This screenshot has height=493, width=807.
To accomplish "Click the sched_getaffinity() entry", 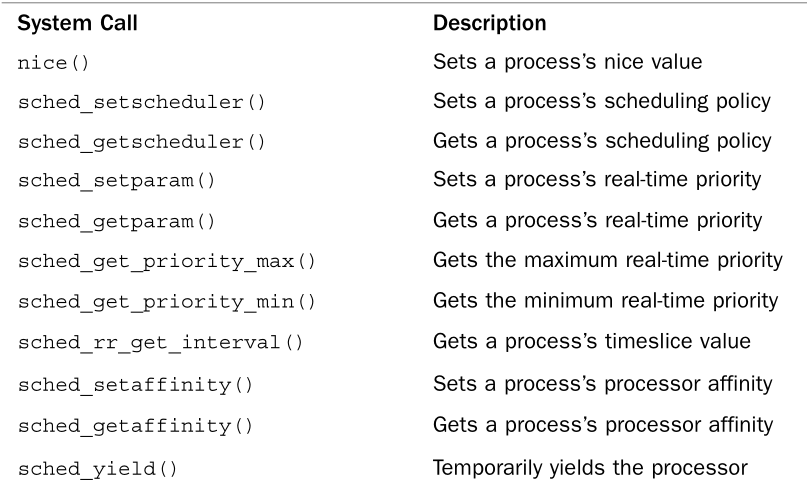I will click(x=135, y=426).
